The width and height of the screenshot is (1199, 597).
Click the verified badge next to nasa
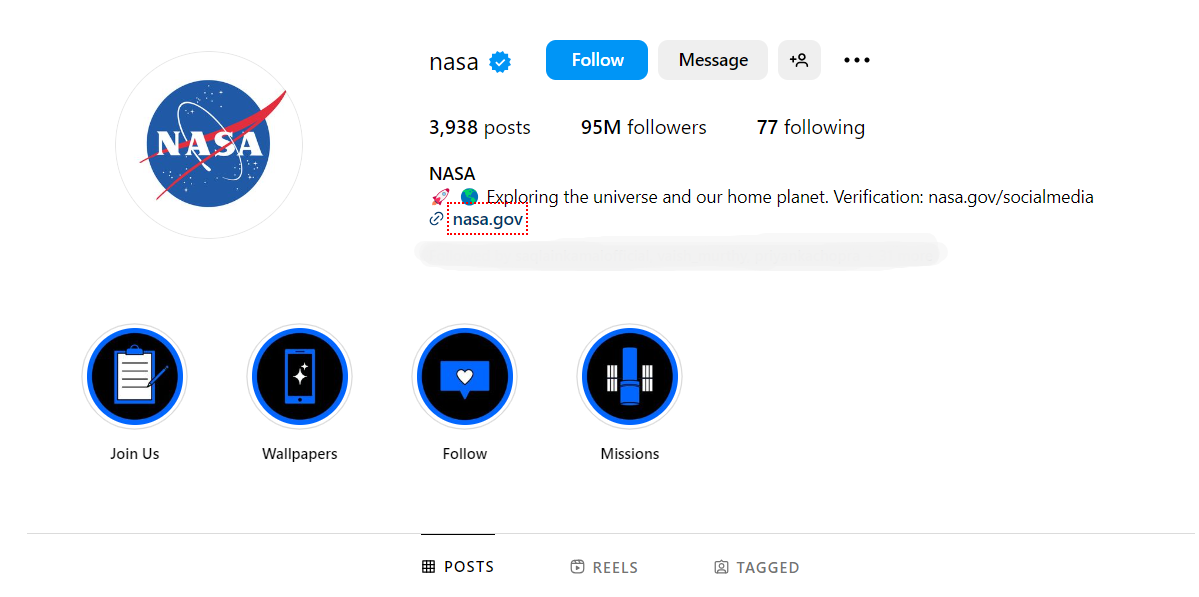point(497,61)
